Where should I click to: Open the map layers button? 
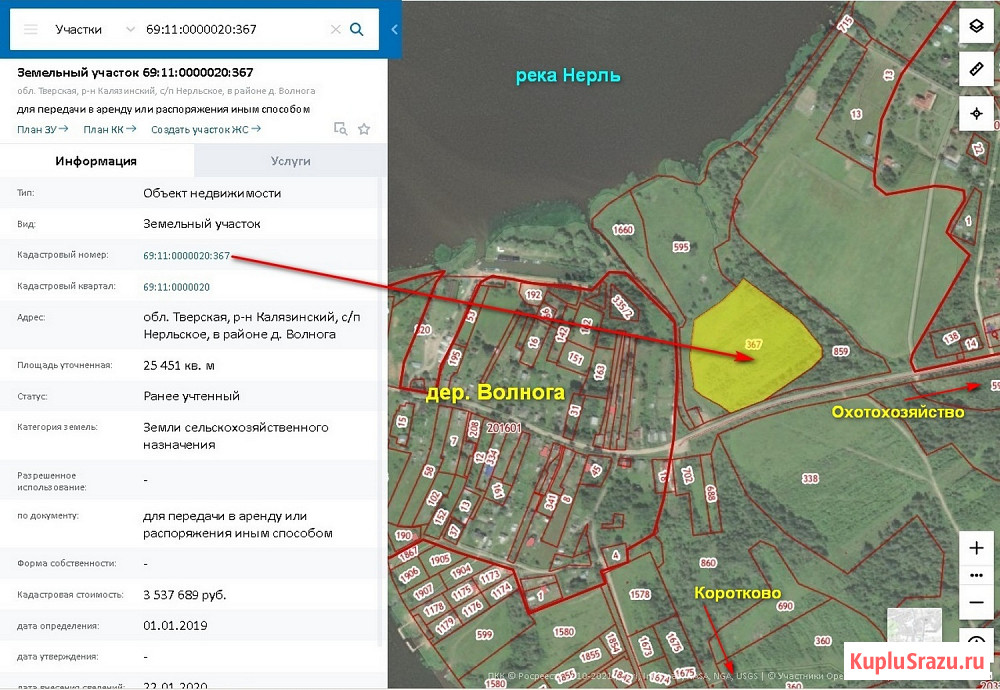click(x=976, y=26)
